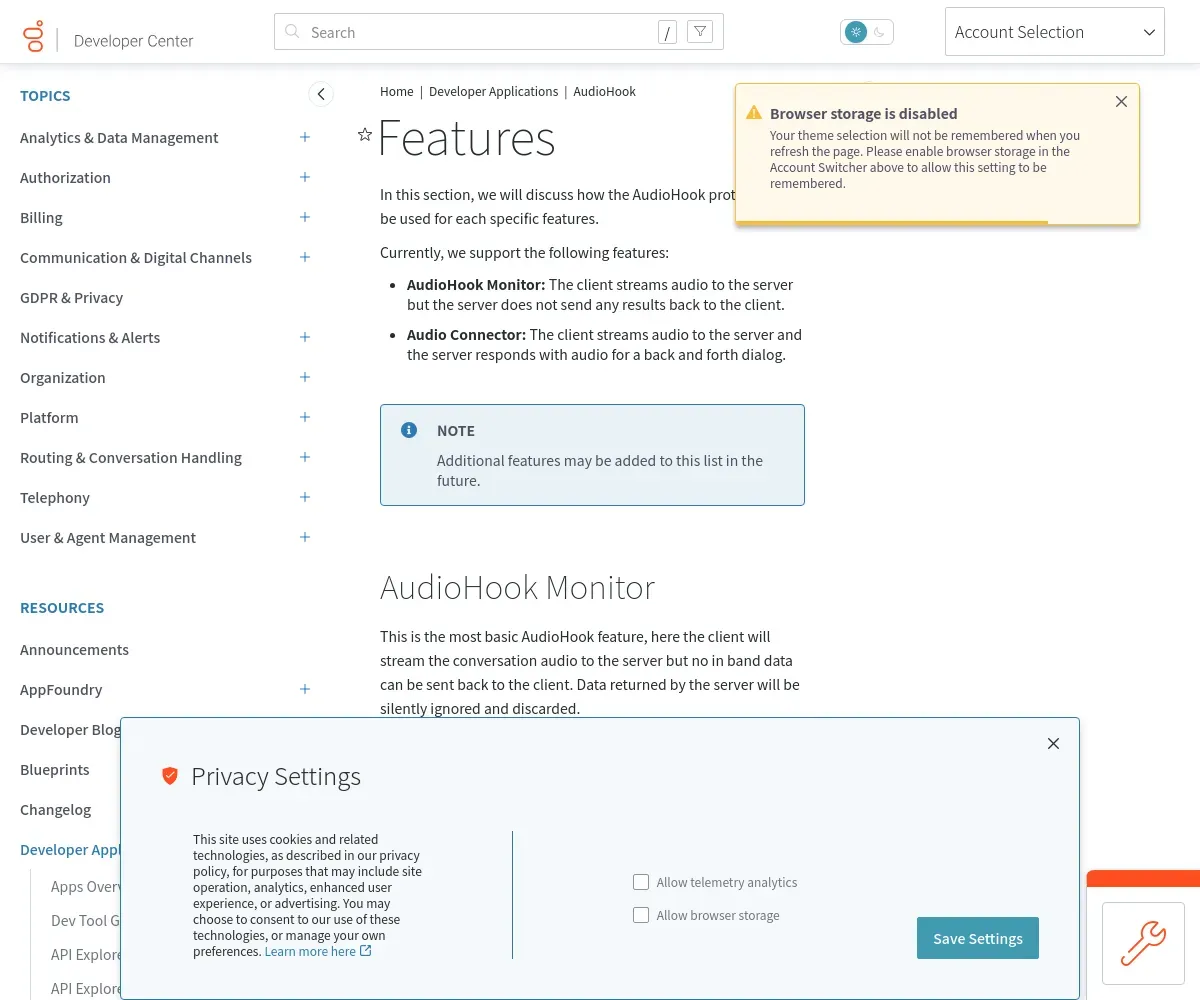Open GDPR & Privacy topic
1200x1000 pixels.
71,297
